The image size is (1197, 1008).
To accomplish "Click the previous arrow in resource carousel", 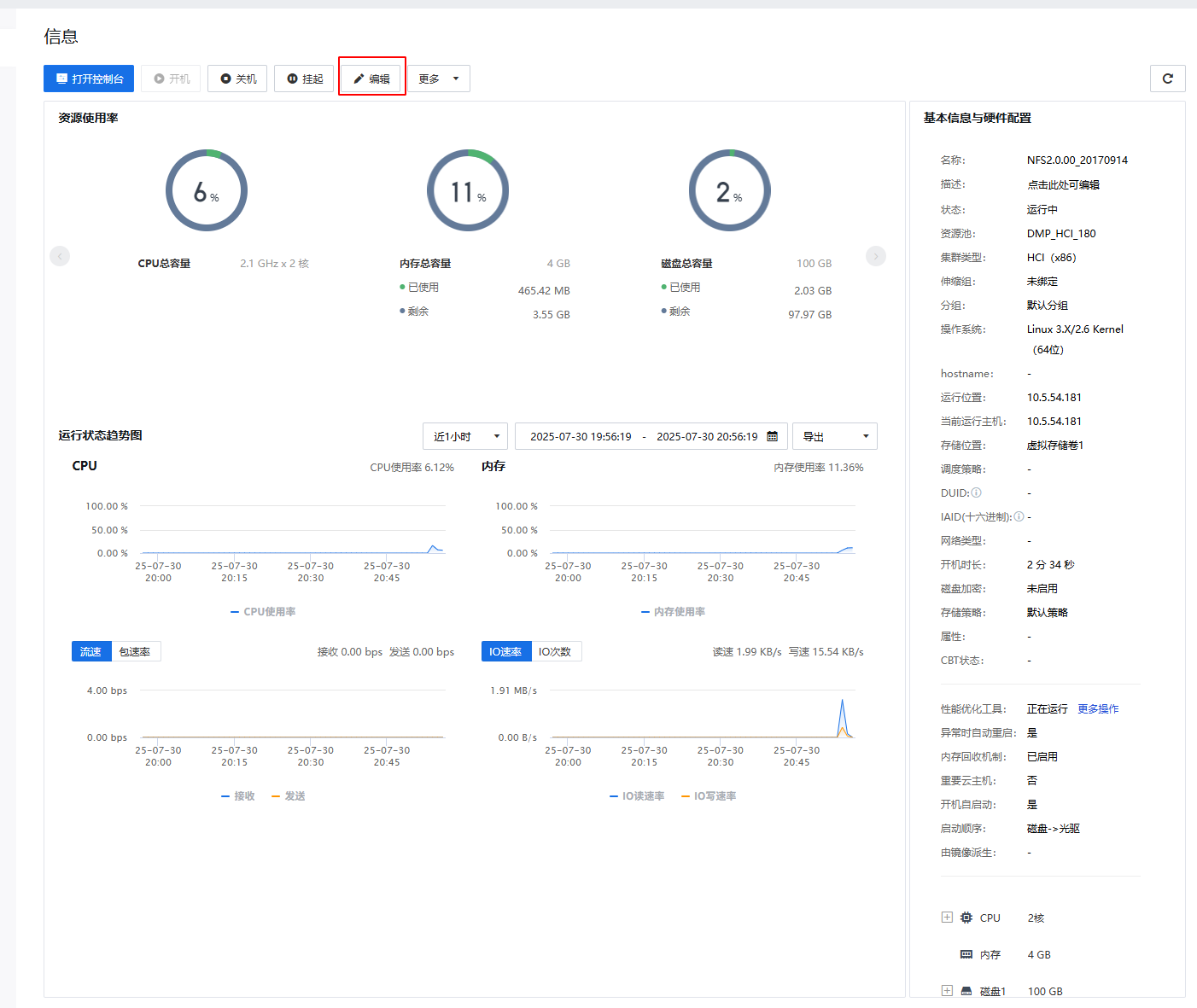I will 60,256.
